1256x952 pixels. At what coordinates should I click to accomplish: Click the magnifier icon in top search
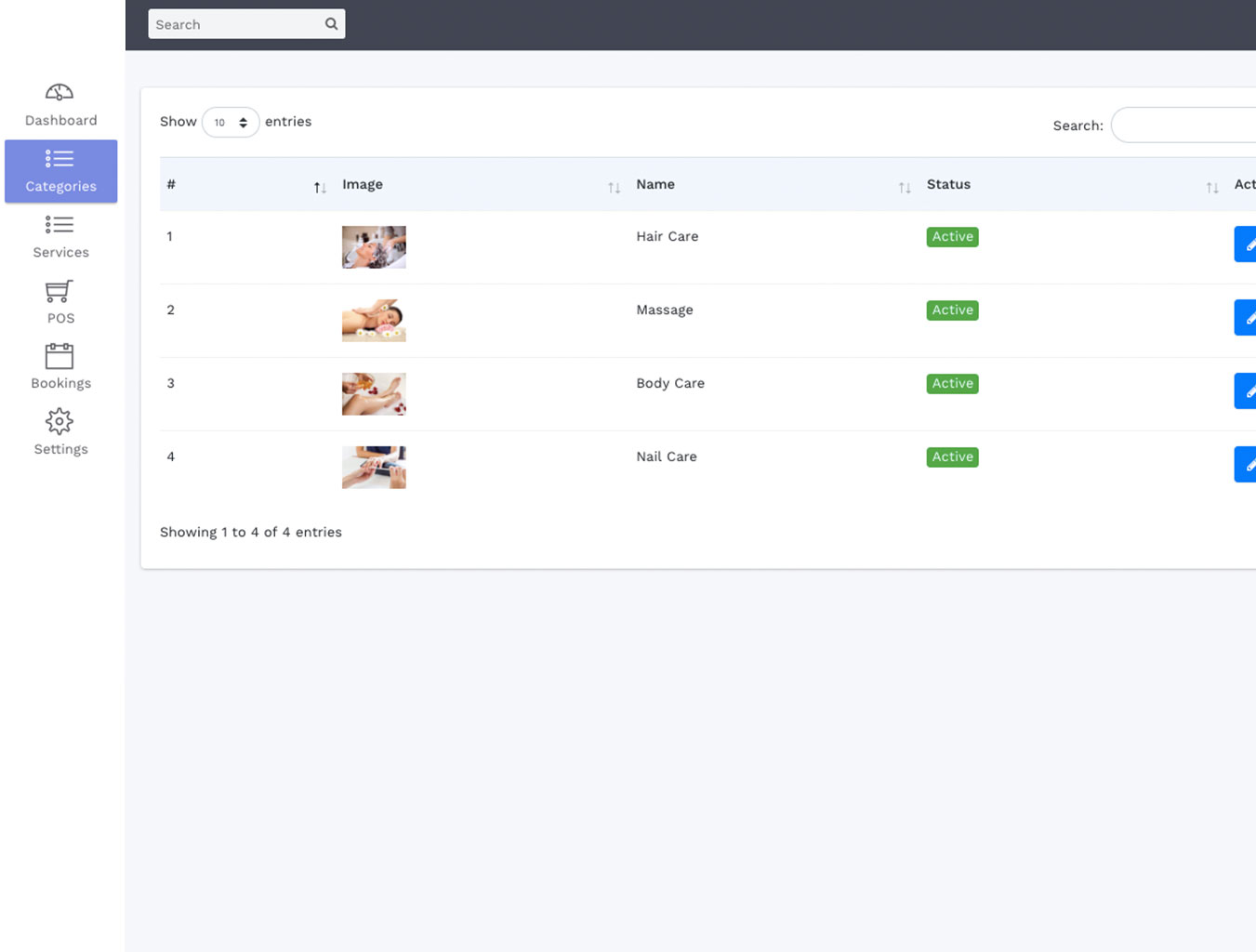click(331, 24)
